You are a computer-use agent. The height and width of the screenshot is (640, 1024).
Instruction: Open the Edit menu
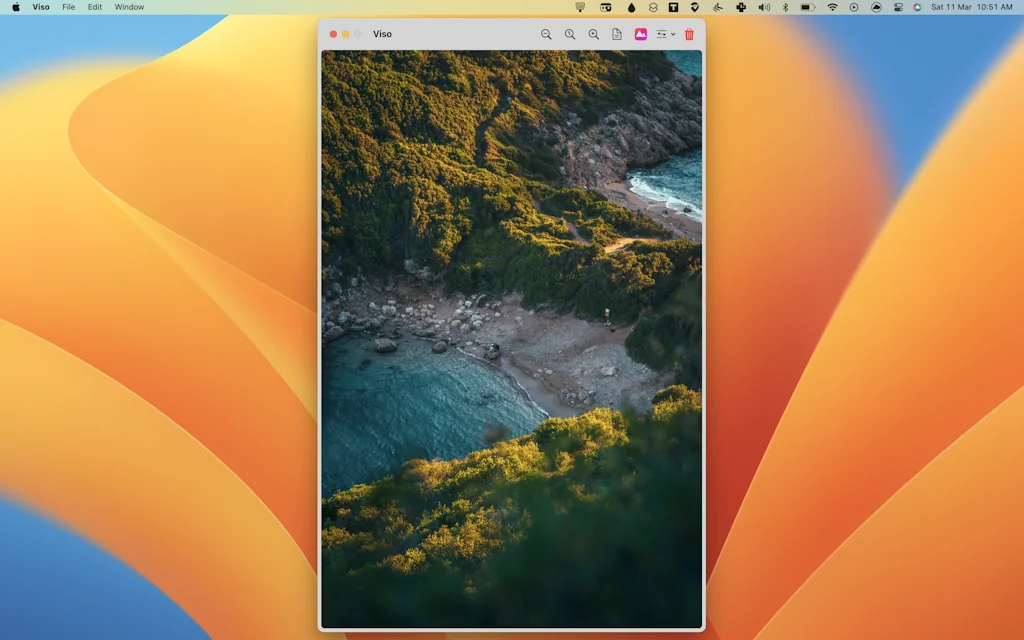coord(95,7)
